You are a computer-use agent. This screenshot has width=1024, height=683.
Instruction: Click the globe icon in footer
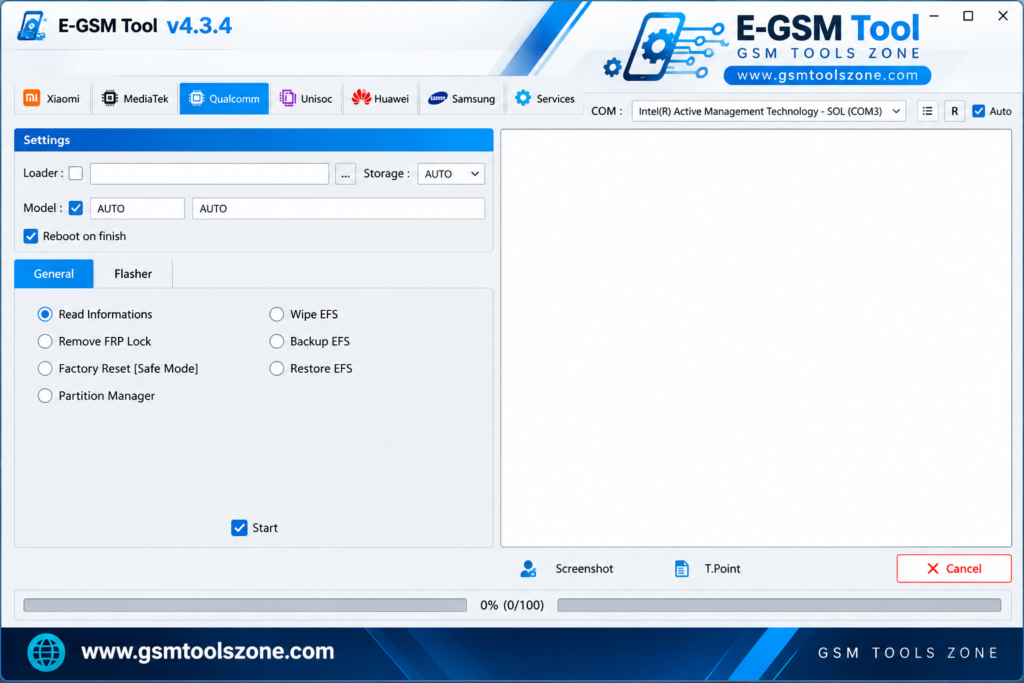46,652
